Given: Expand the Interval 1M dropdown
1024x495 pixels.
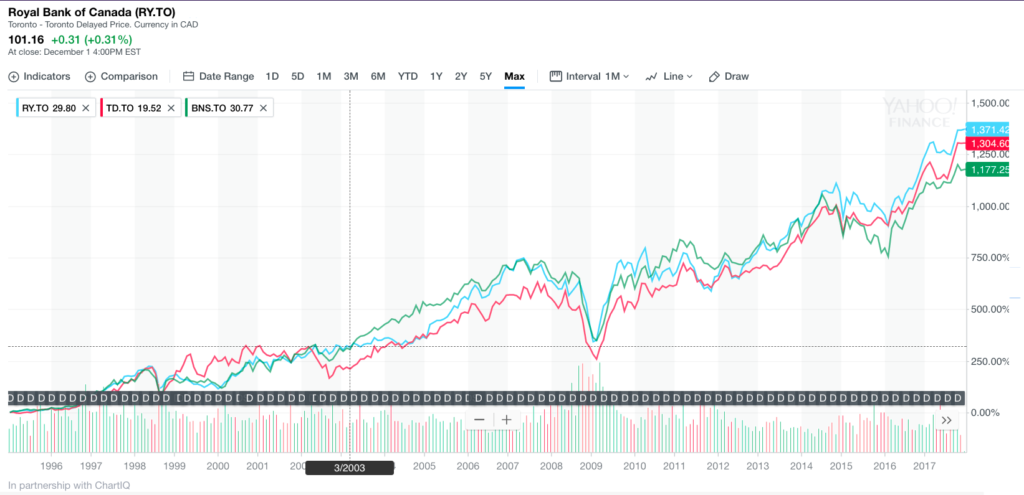Looking at the screenshot, I should click(590, 76).
